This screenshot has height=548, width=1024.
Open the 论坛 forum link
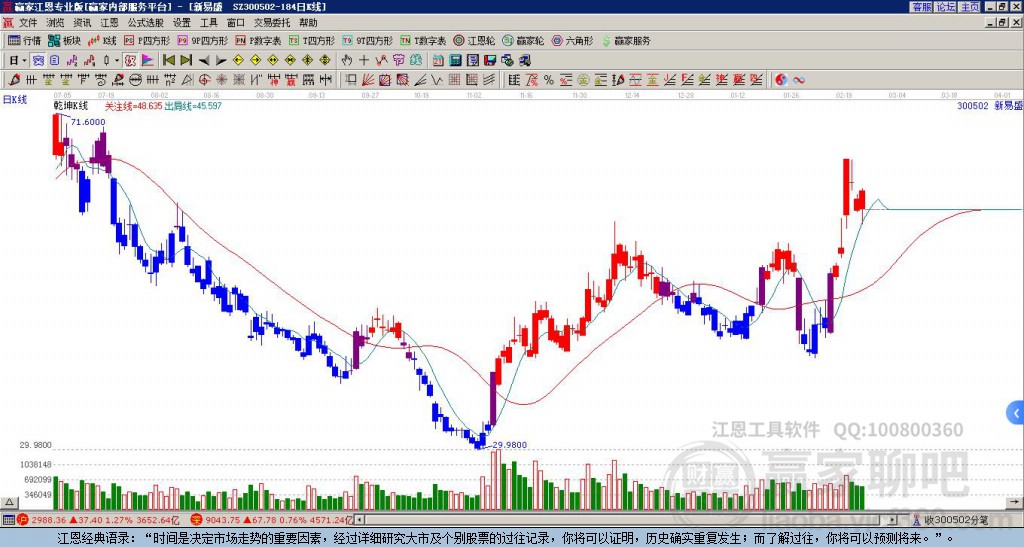click(x=946, y=7)
